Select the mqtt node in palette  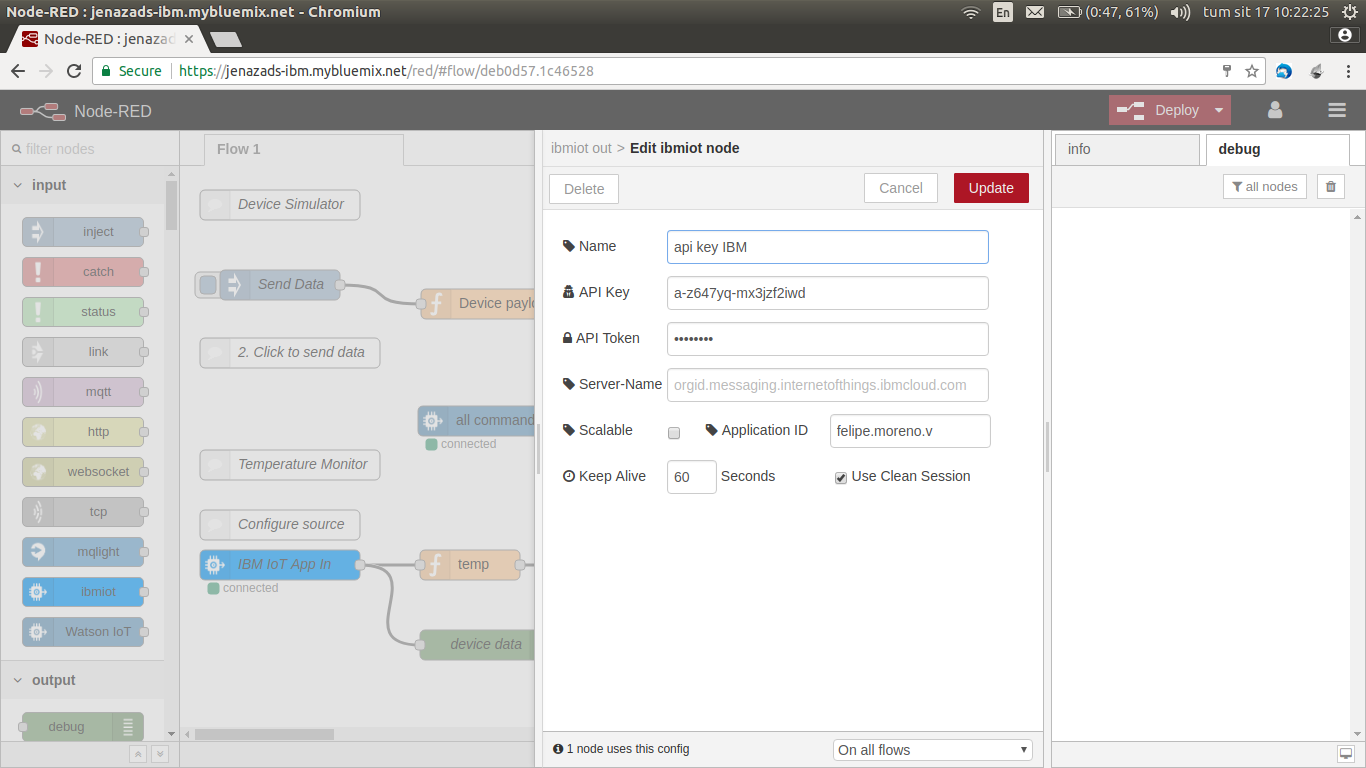83,392
